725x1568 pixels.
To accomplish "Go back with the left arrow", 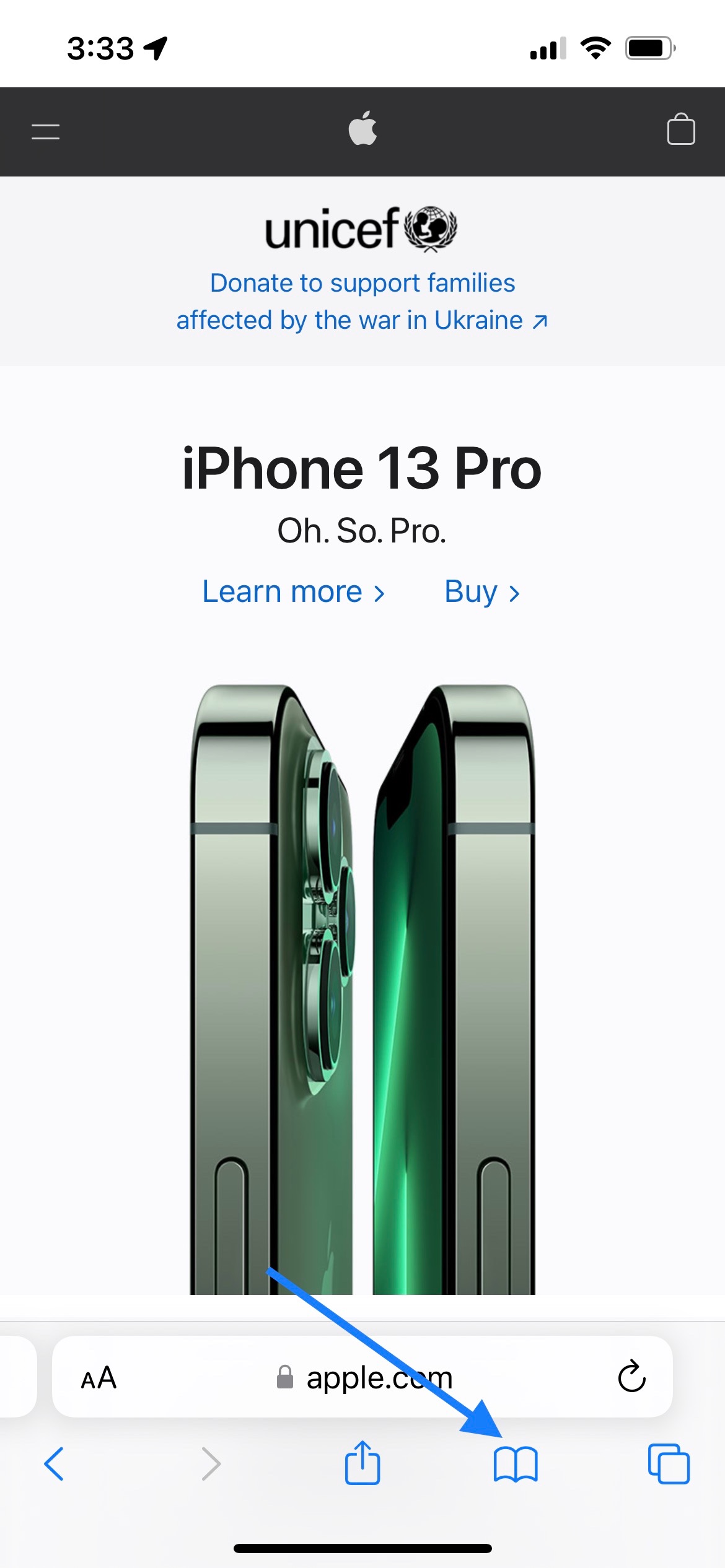I will pos(54,1464).
